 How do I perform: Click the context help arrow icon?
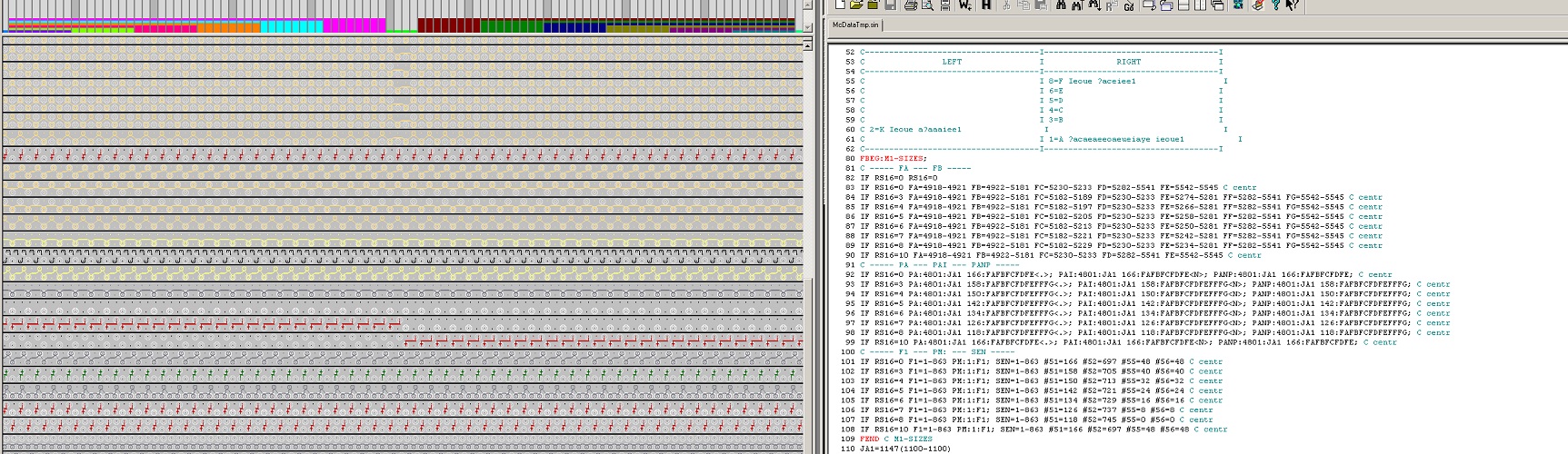(x=1292, y=5)
